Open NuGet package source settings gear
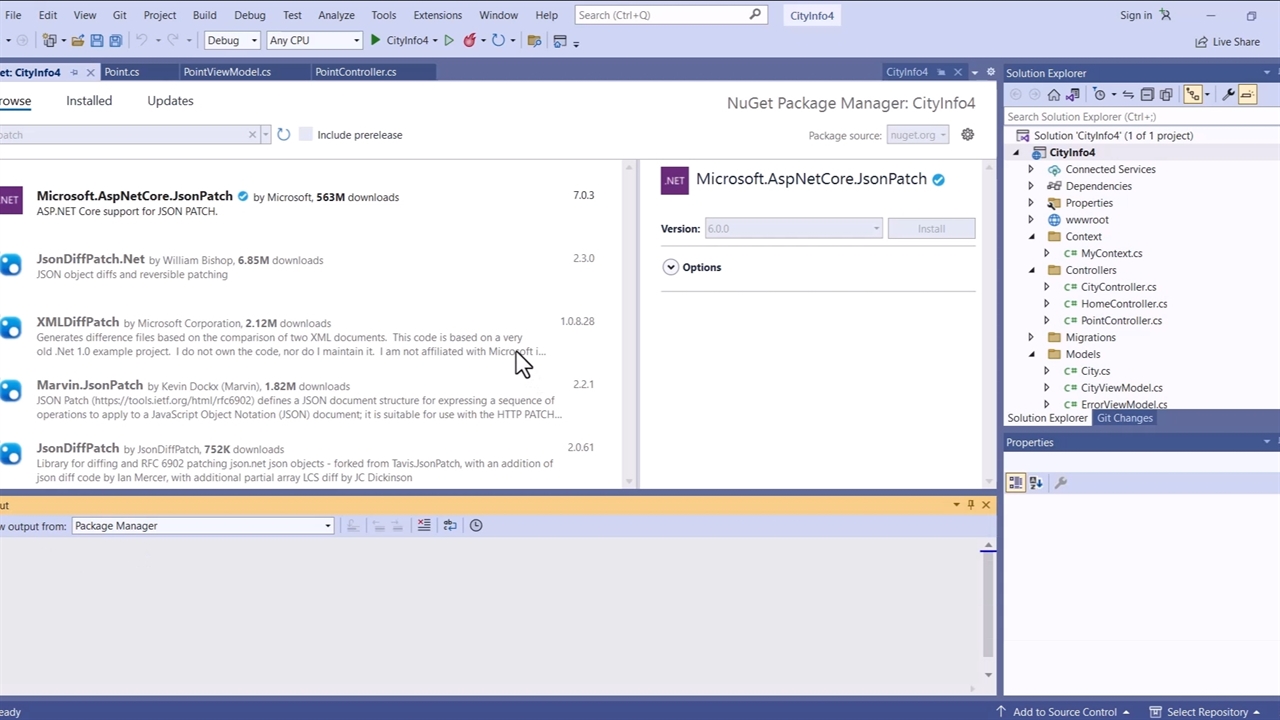Image resolution: width=1280 pixels, height=720 pixels. point(967,135)
